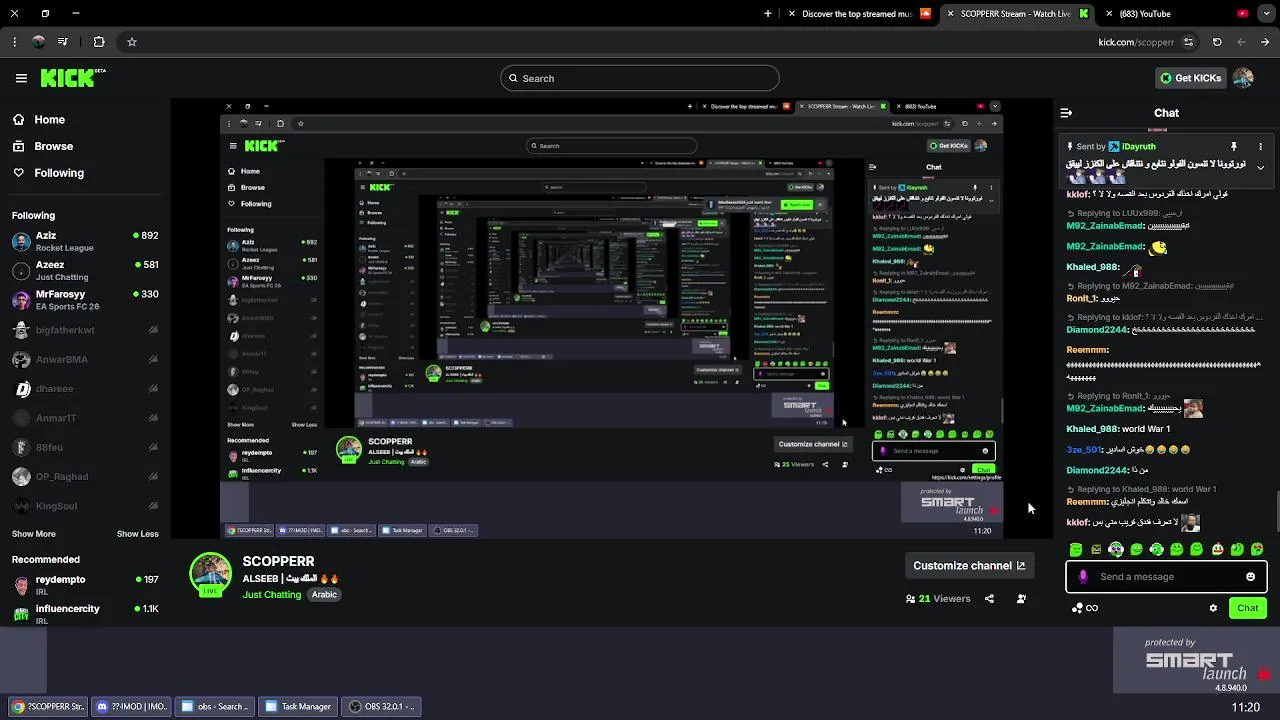Click Customize channel button
The height and width of the screenshot is (720, 1280).
(x=968, y=566)
